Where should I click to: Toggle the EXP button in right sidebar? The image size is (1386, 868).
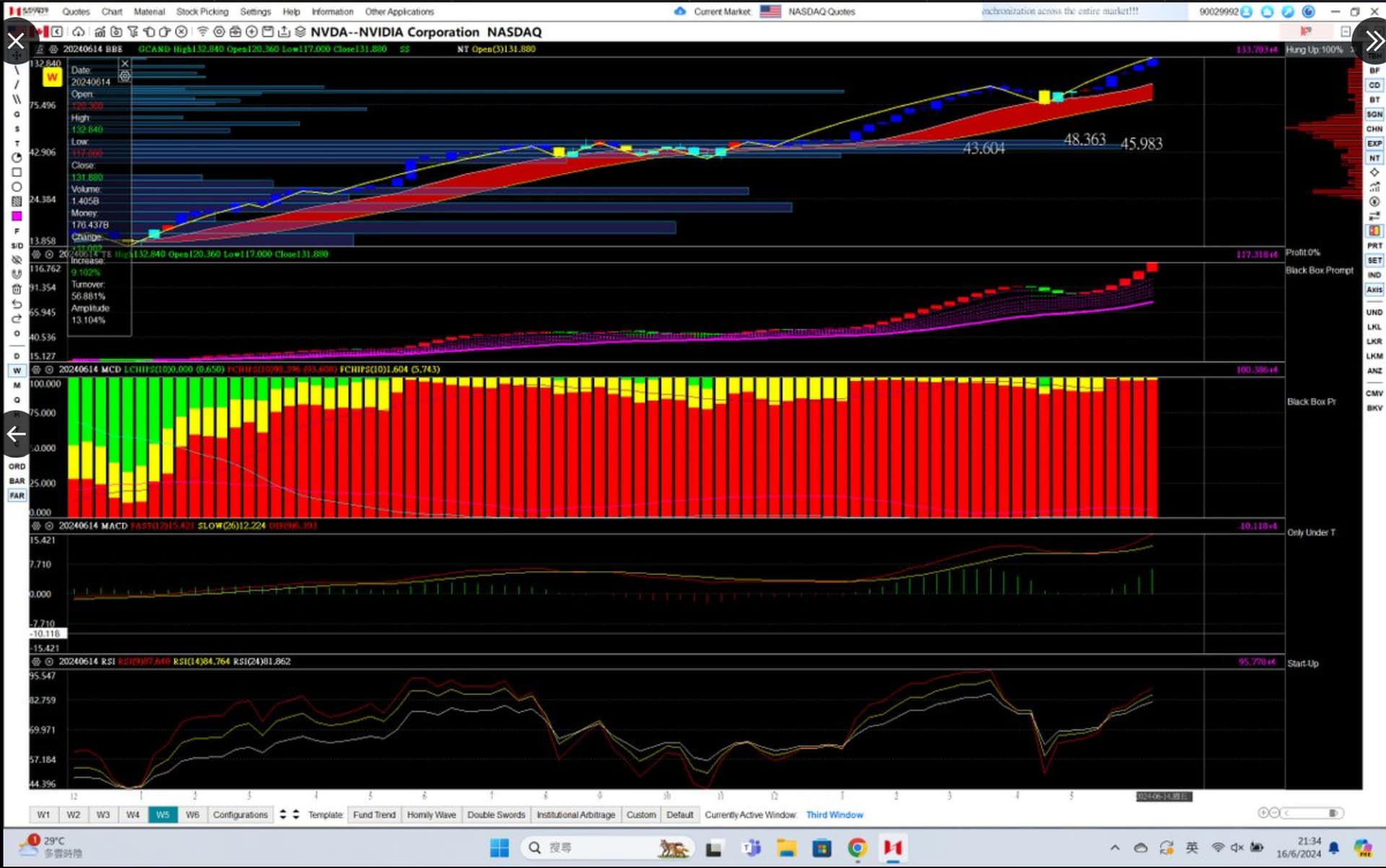[x=1374, y=144]
